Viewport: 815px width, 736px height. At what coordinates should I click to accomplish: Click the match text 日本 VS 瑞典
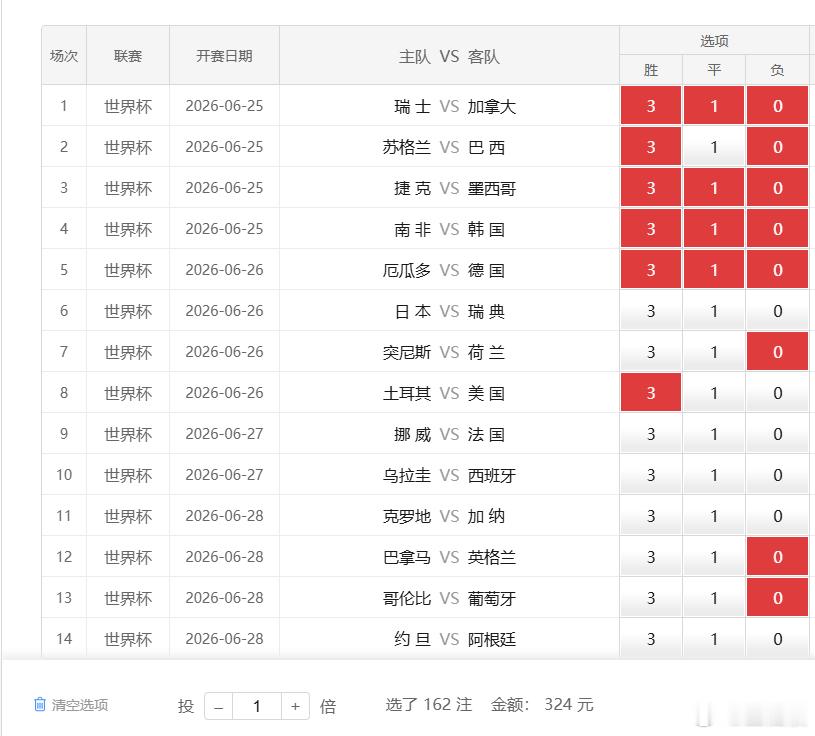coord(450,311)
